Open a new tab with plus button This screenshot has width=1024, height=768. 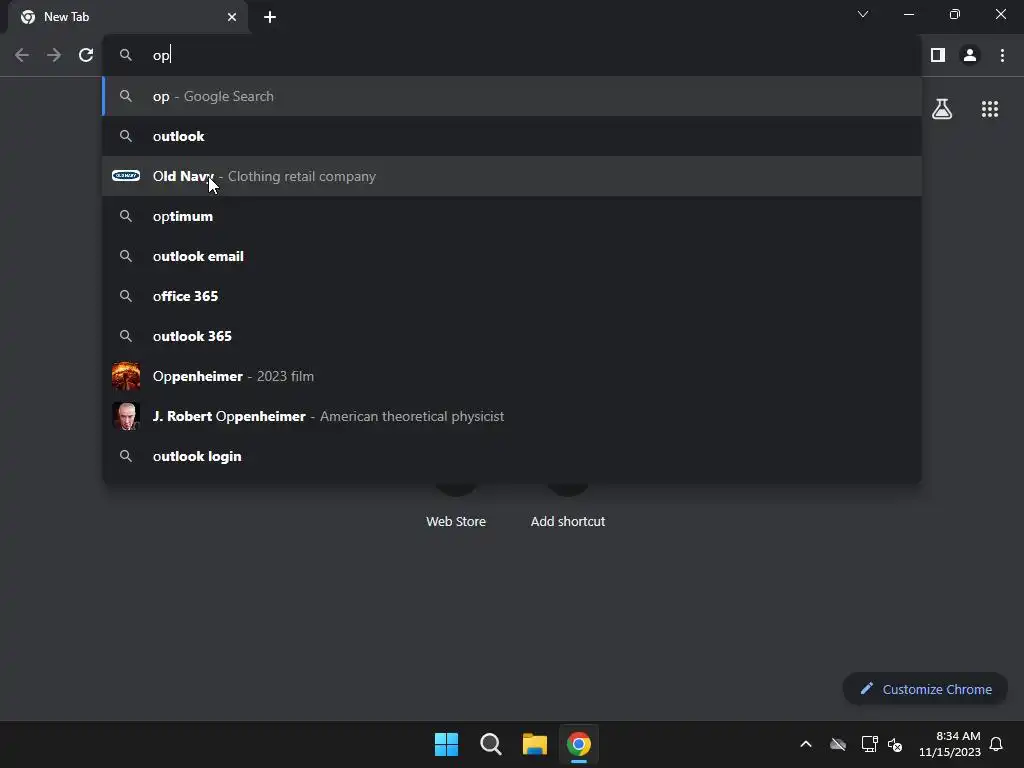(x=270, y=17)
